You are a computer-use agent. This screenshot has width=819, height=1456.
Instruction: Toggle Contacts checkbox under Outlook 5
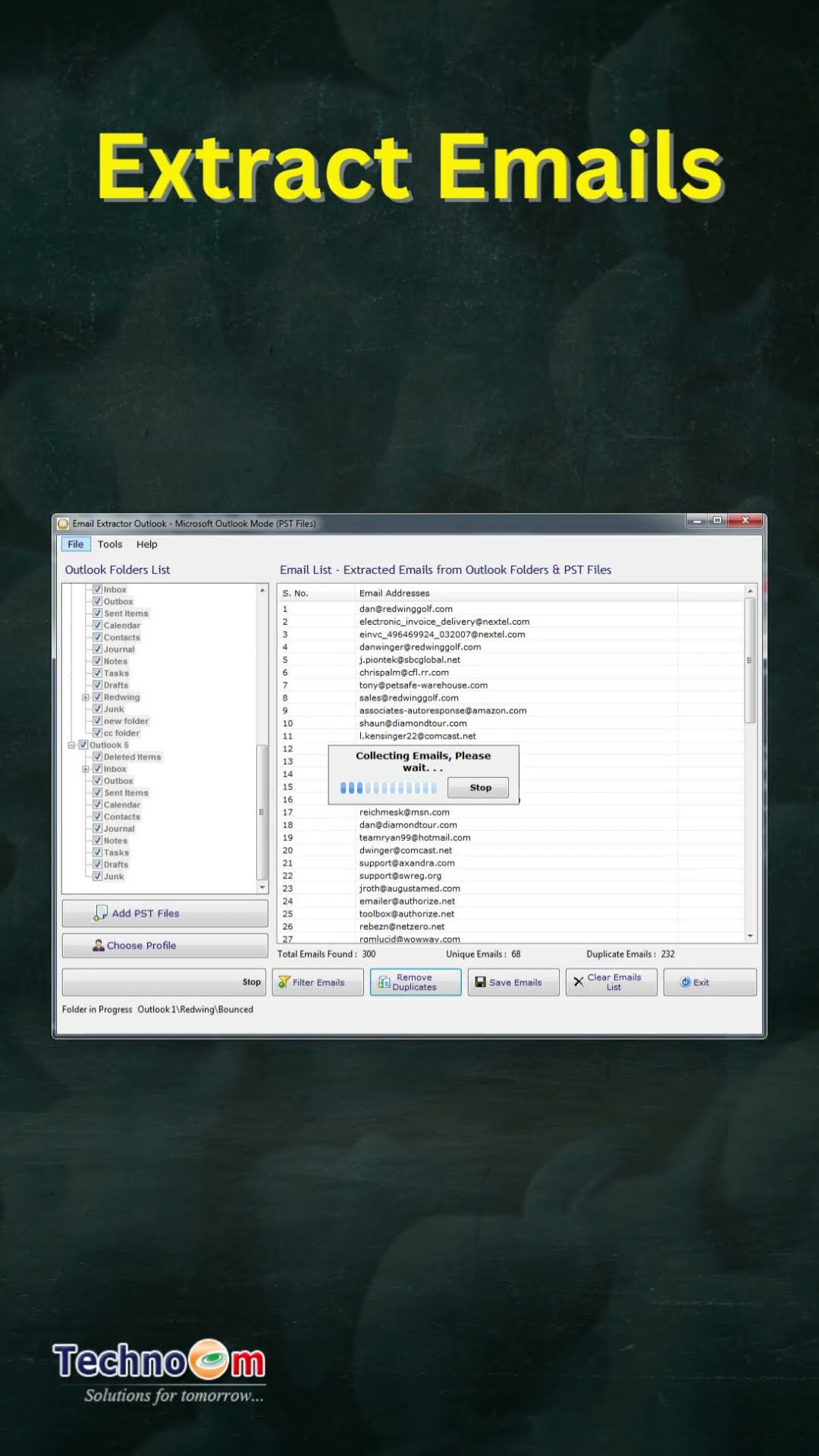click(97, 817)
